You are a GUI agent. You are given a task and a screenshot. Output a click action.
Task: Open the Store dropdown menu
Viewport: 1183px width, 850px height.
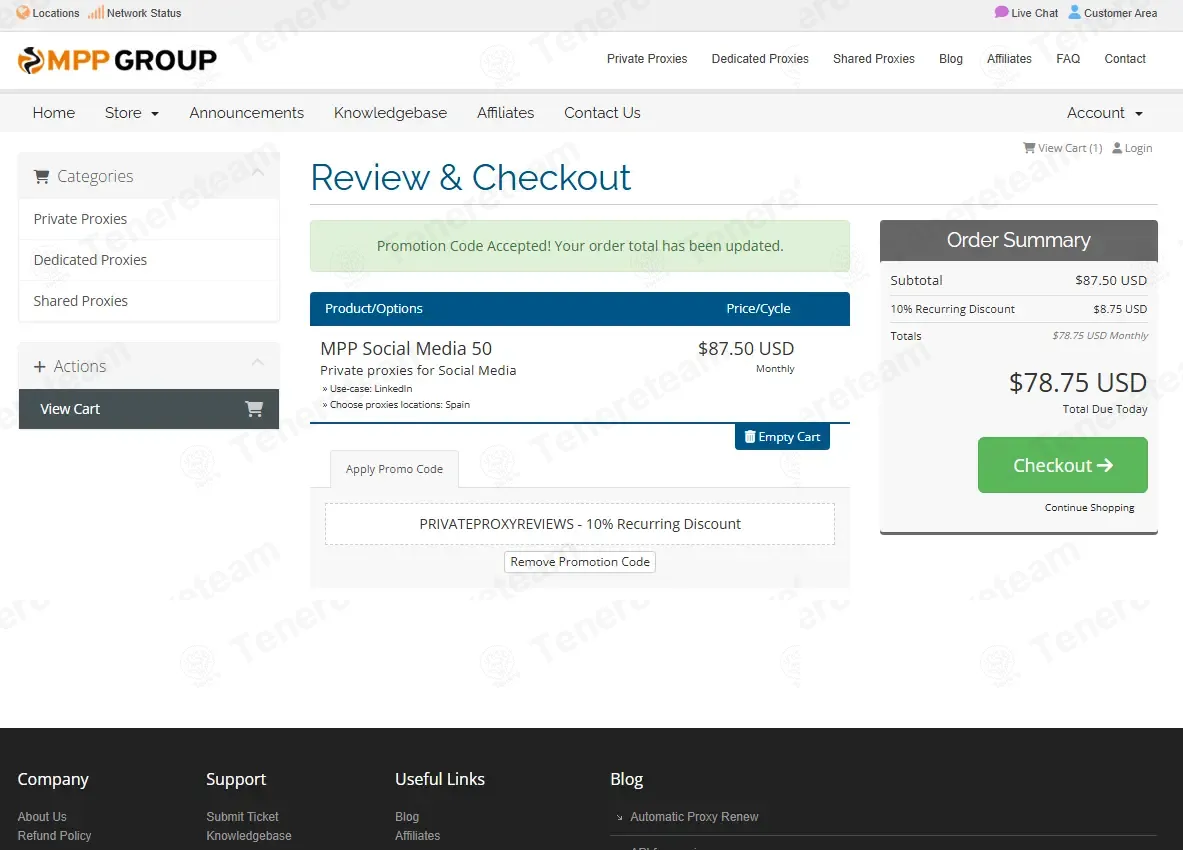tap(131, 112)
